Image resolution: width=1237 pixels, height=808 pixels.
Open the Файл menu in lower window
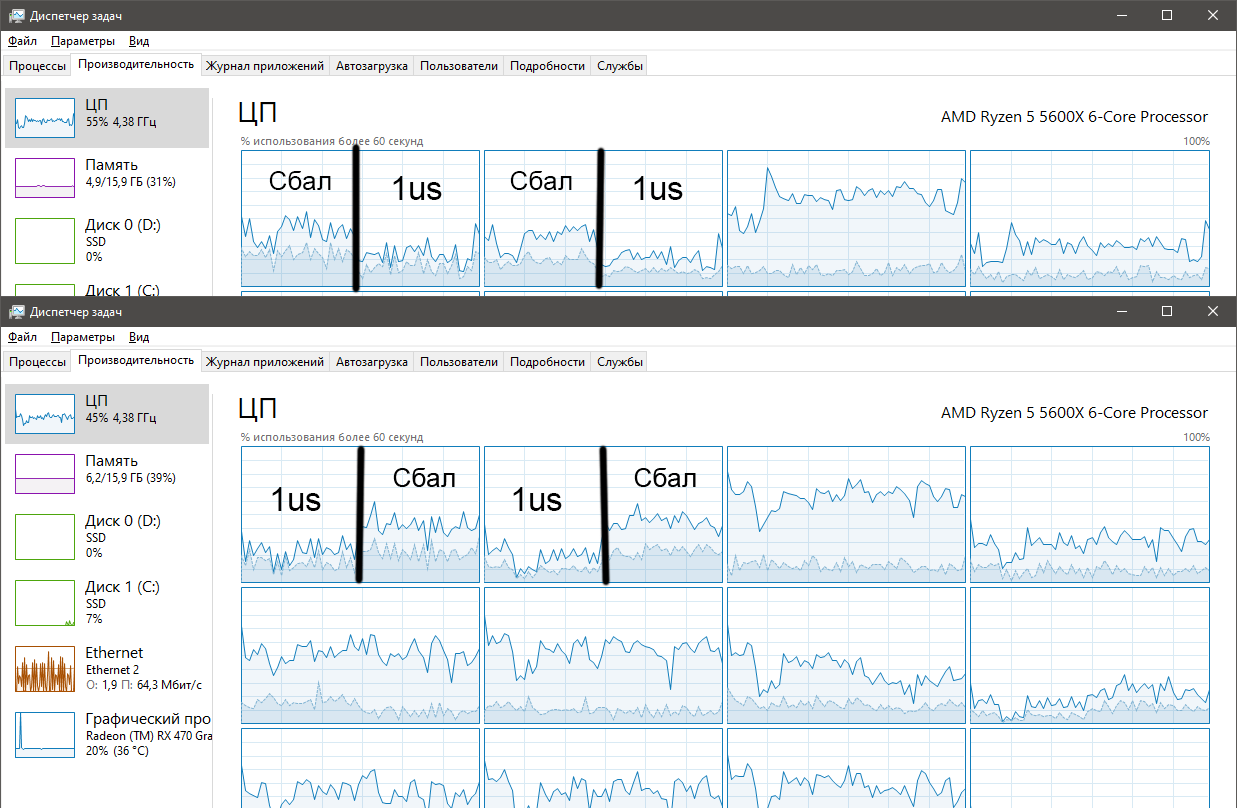pos(22,337)
